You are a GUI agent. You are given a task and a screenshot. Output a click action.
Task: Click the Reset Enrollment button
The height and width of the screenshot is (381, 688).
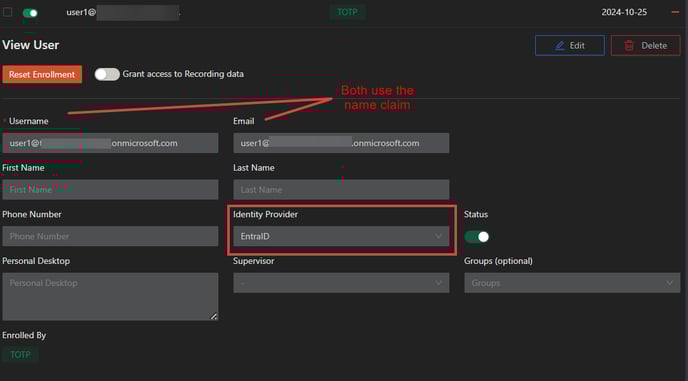tap(42, 75)
